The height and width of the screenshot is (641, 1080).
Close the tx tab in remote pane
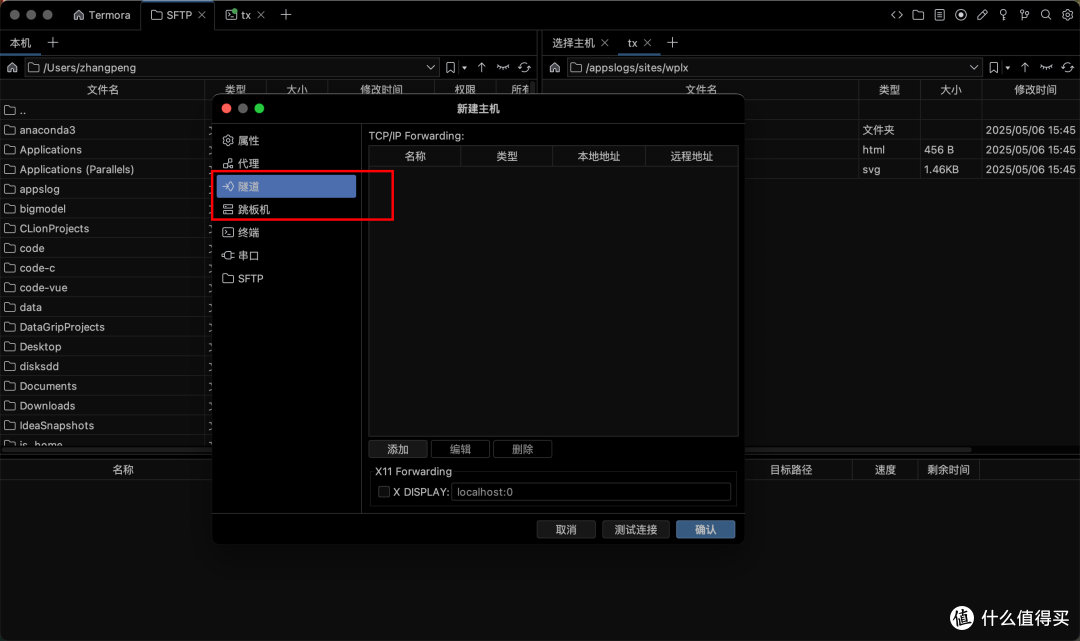click(647, 43)
